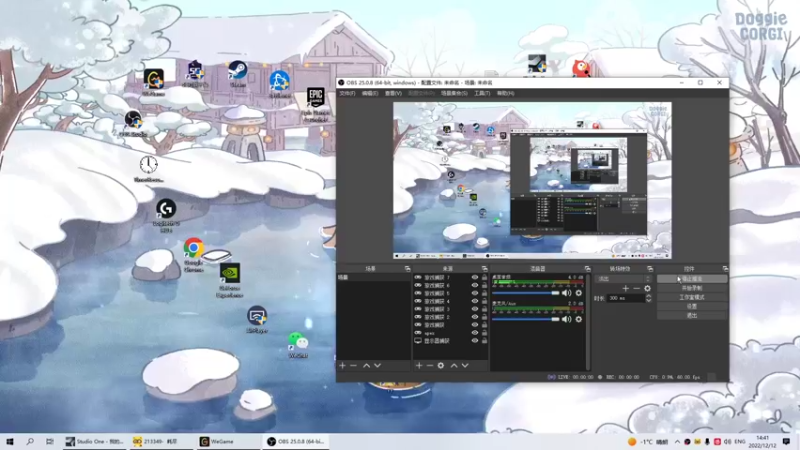Hide the 窗口捕获 5 source with its eye icon
800x450 pixels.
coord(475,293)
